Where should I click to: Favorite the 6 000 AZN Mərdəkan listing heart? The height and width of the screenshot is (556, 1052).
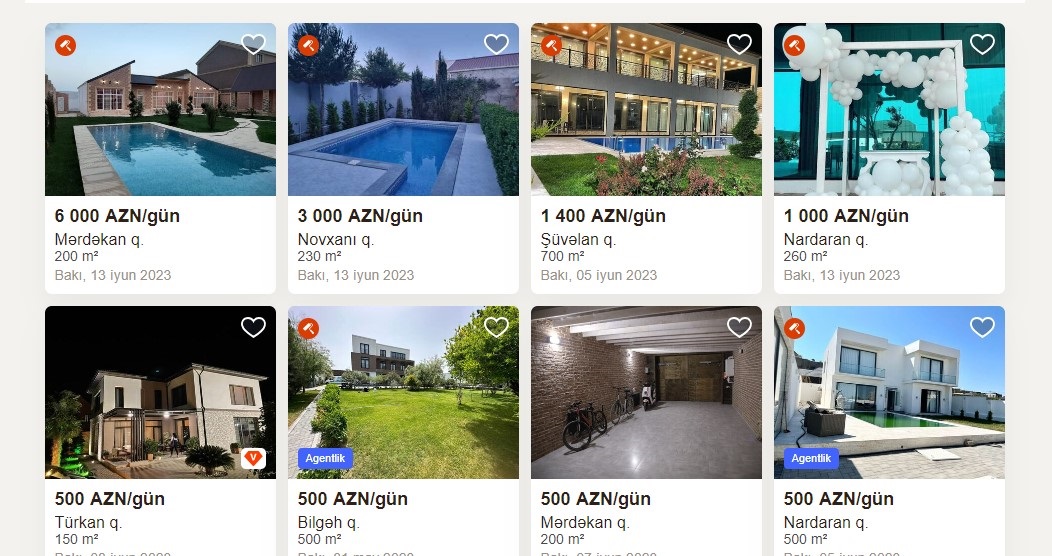pyautogui.click(x=254, y=44)
